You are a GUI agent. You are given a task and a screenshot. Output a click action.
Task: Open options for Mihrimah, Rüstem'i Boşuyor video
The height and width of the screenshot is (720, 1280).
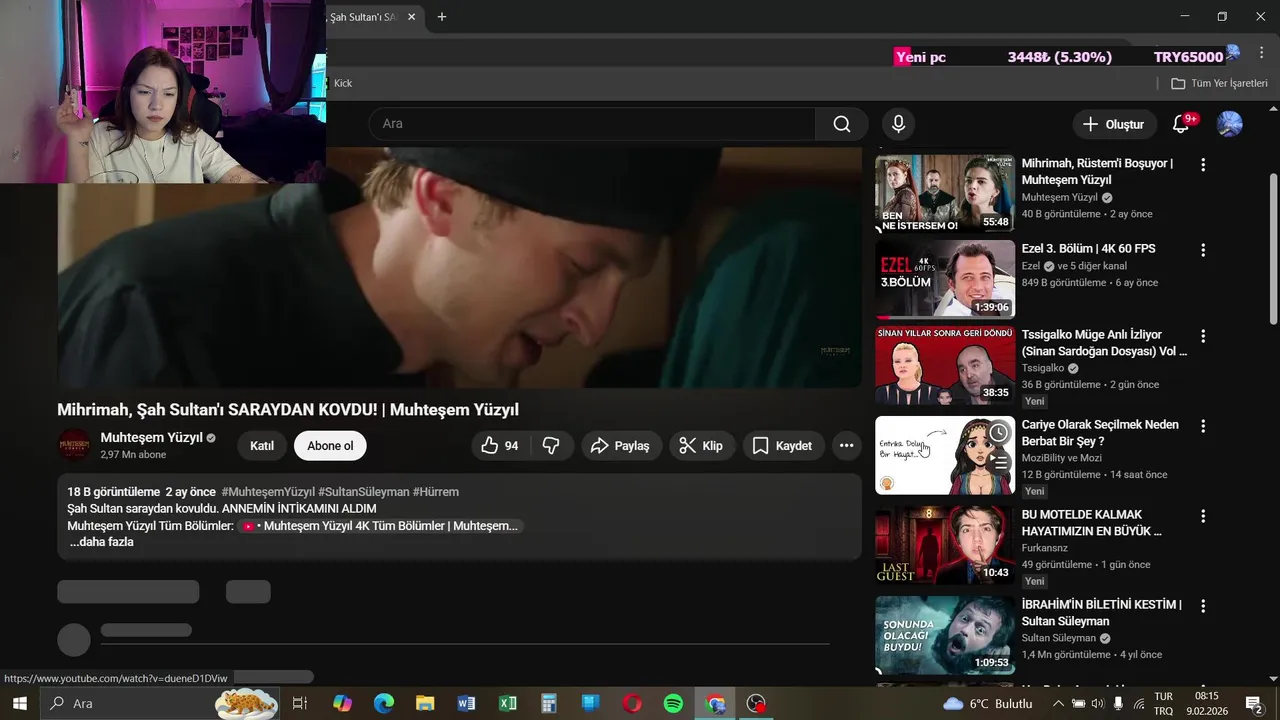tap(1203, 164)
